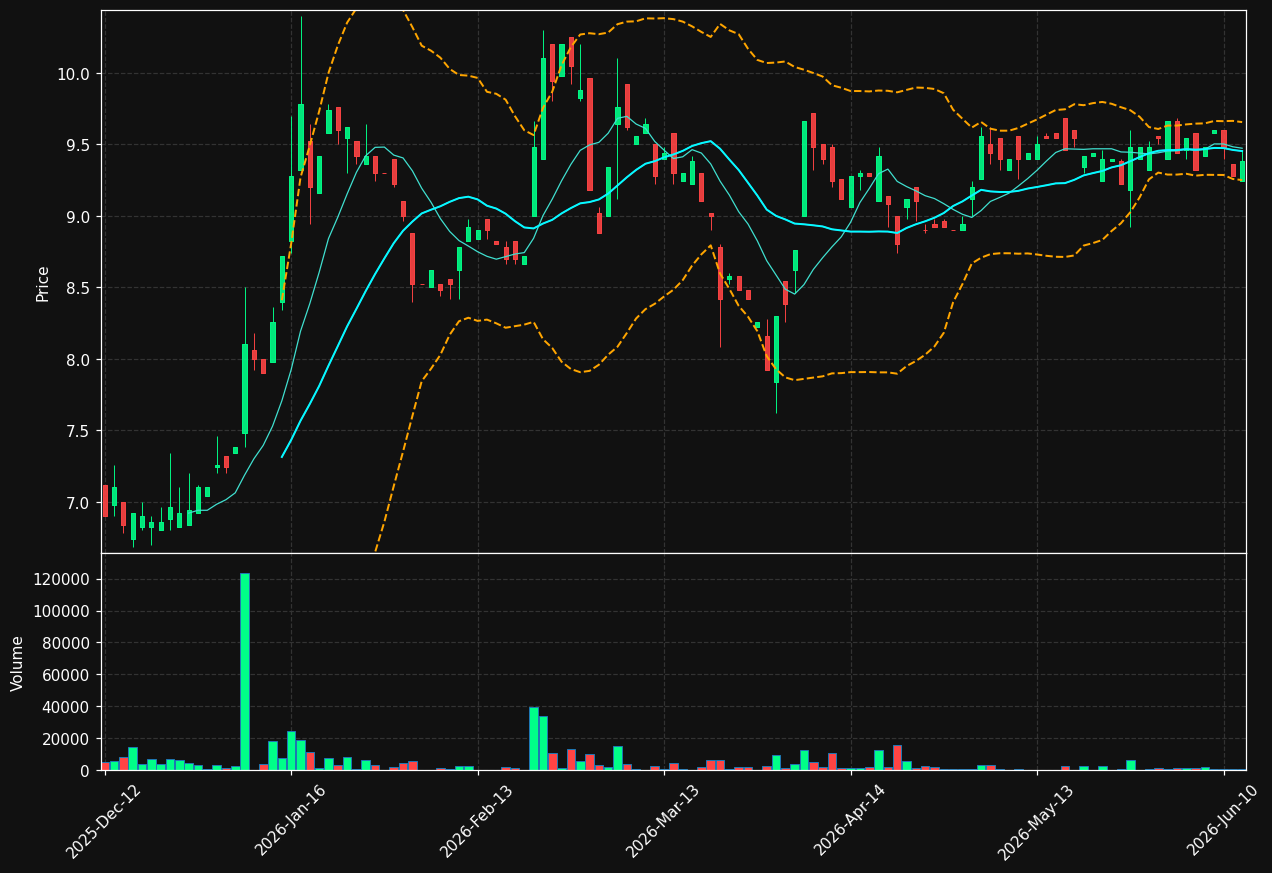Click the 2025-Dec-12 date label

pos(104,821)
